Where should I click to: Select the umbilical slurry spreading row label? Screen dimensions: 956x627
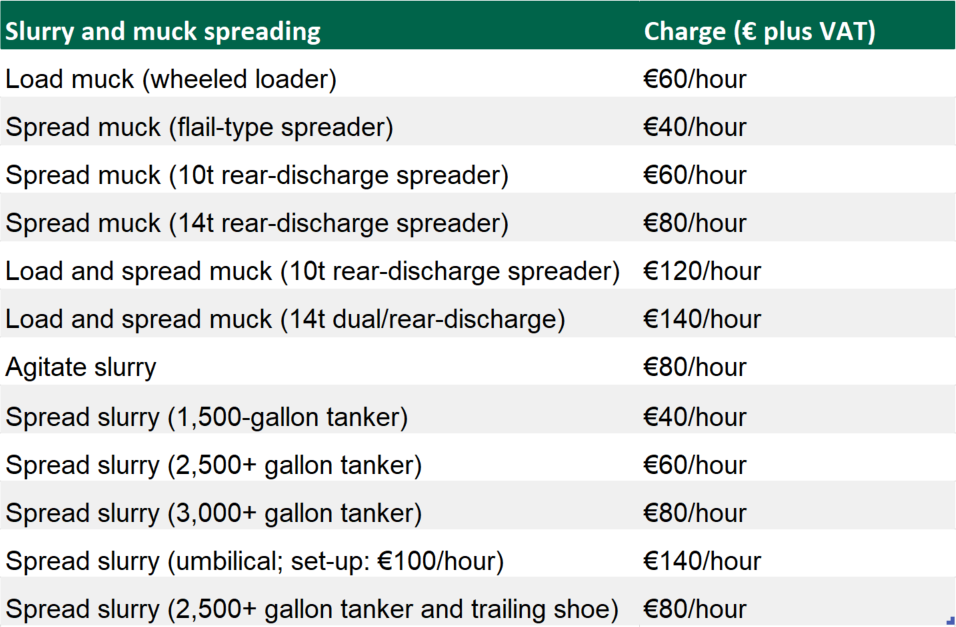pos(255,561)
